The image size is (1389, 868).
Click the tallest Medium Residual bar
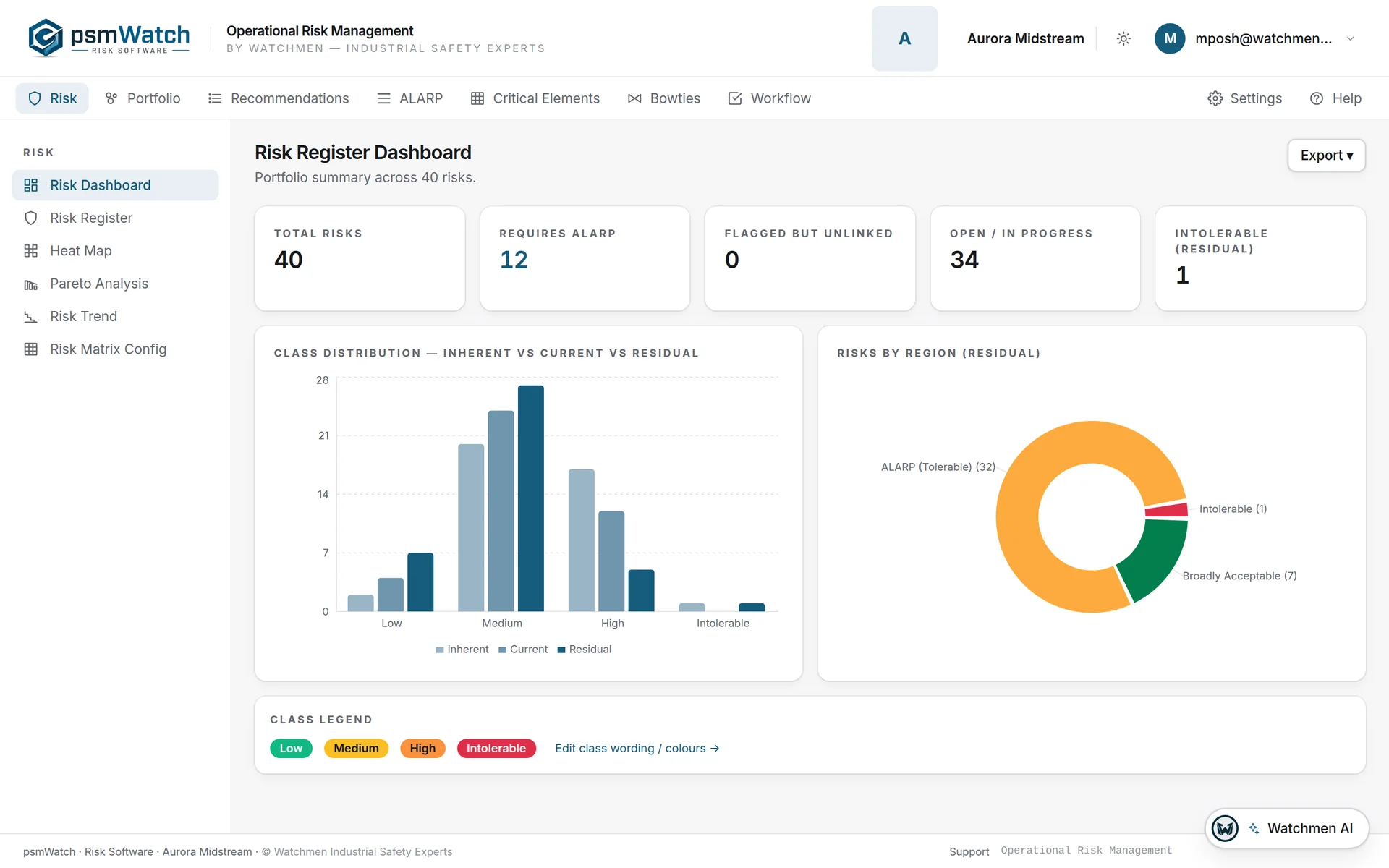click(x=531, y=498)
